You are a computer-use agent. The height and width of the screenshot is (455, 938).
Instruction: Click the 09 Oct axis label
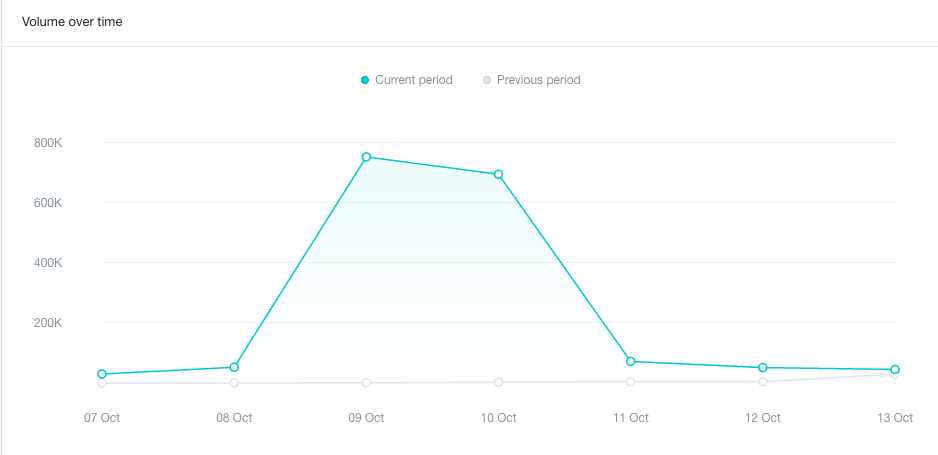(x=366, y=418)
